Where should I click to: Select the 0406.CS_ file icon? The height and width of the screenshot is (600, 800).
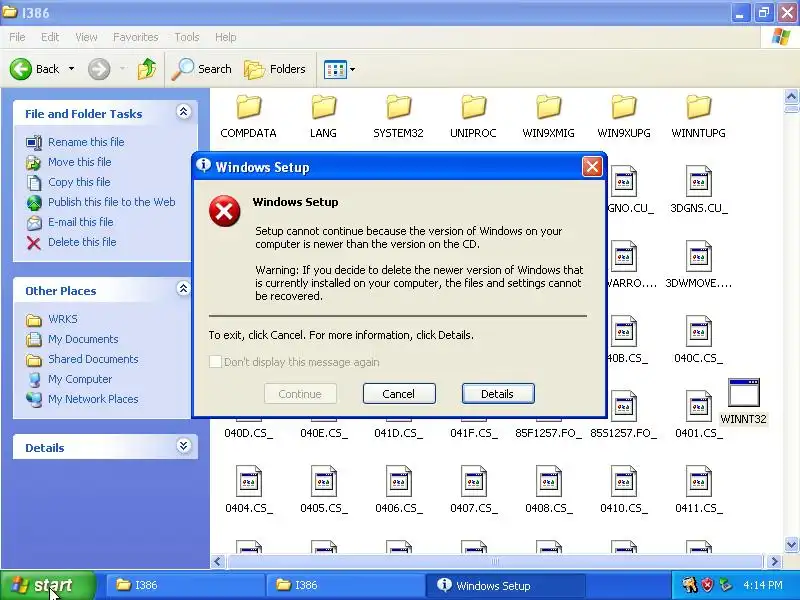pyautogui.click(x=398, y=481)
